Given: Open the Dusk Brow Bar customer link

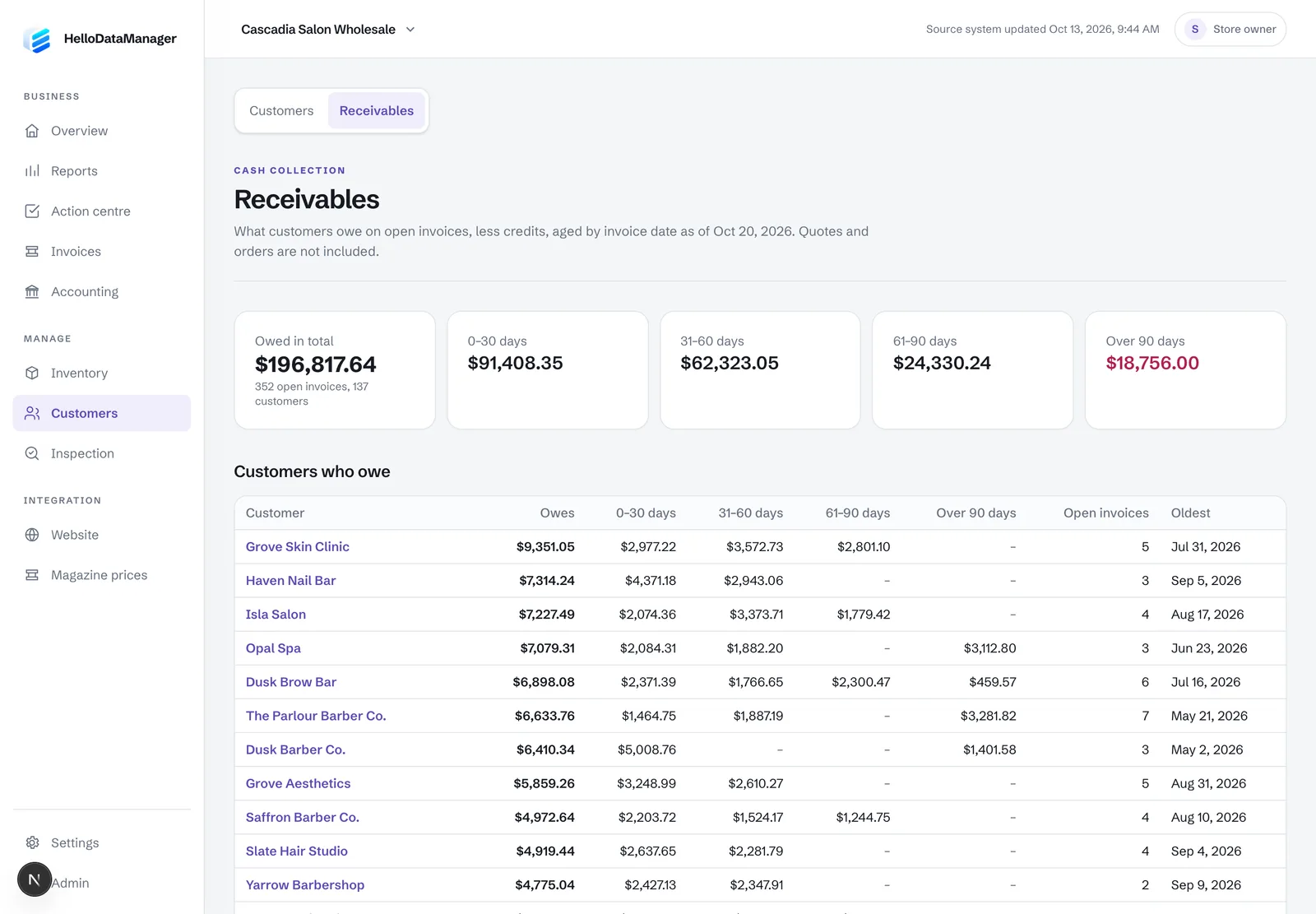Looking at the screenshot, I should click(x=291, y=682).
